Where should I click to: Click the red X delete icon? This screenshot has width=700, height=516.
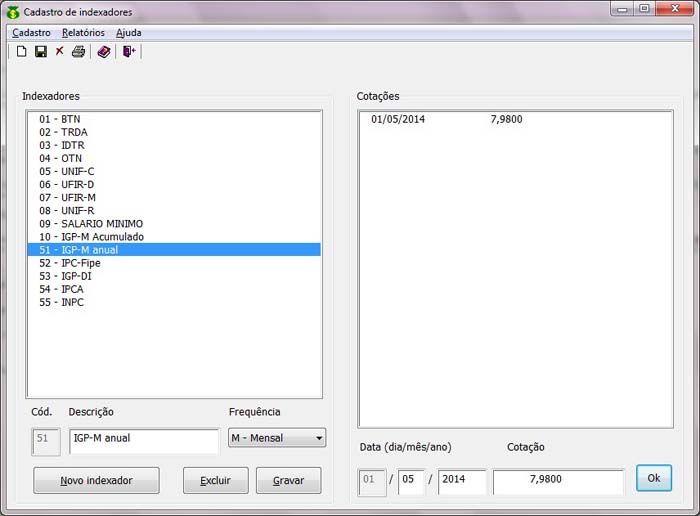click(x=59, y=52)
